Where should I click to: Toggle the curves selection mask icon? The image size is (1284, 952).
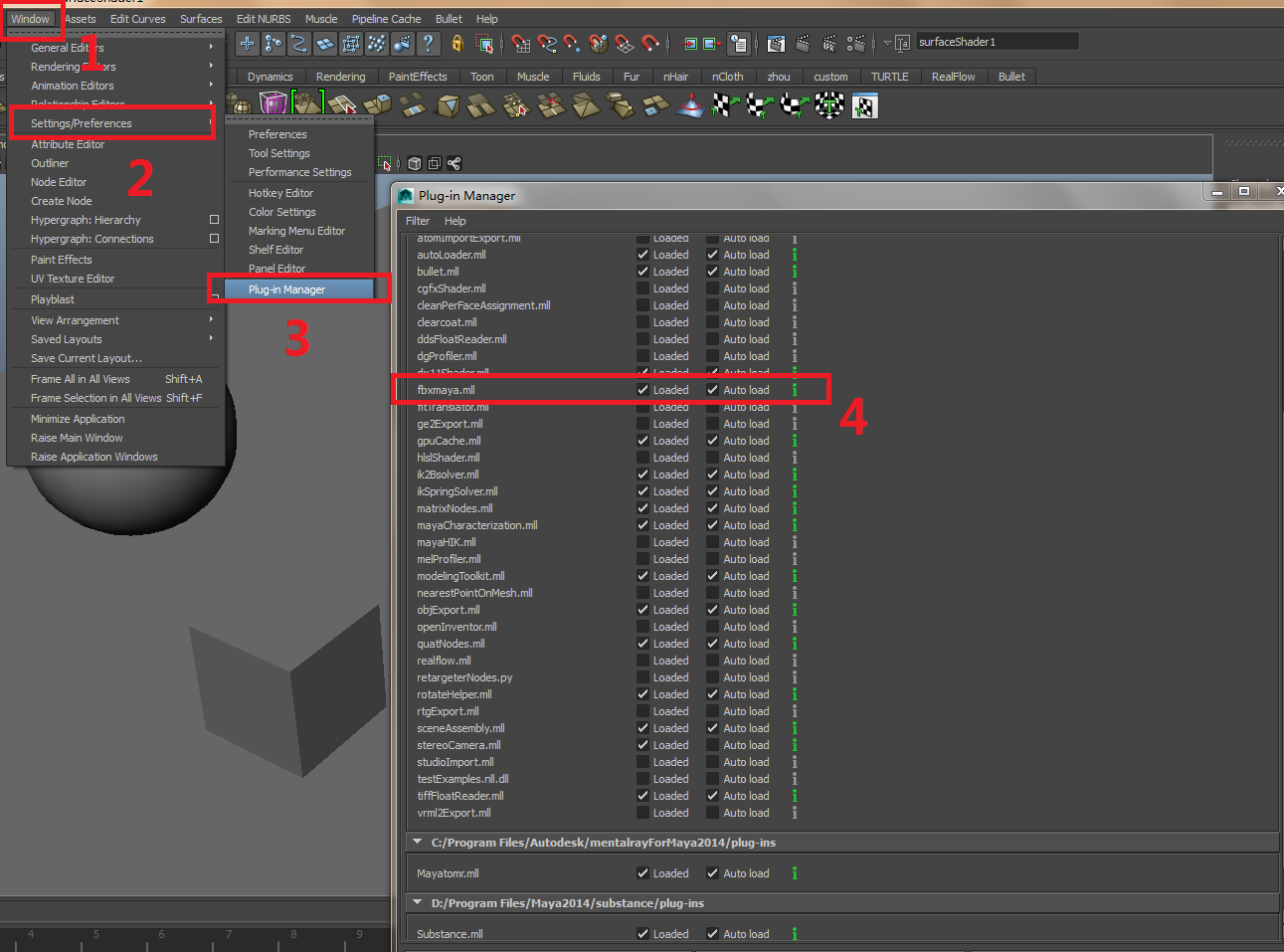click(299, 43)
